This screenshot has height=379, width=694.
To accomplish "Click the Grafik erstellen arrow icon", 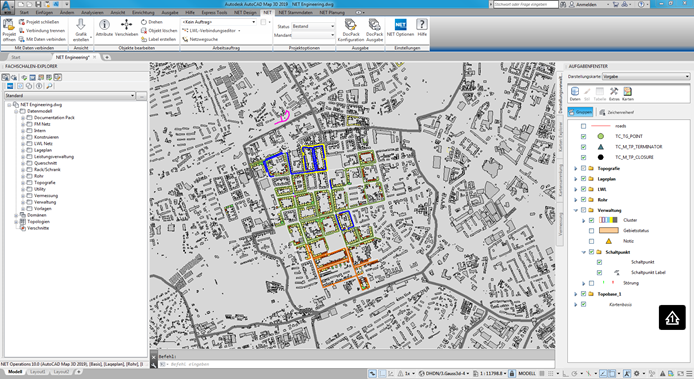I will point(81,25).
